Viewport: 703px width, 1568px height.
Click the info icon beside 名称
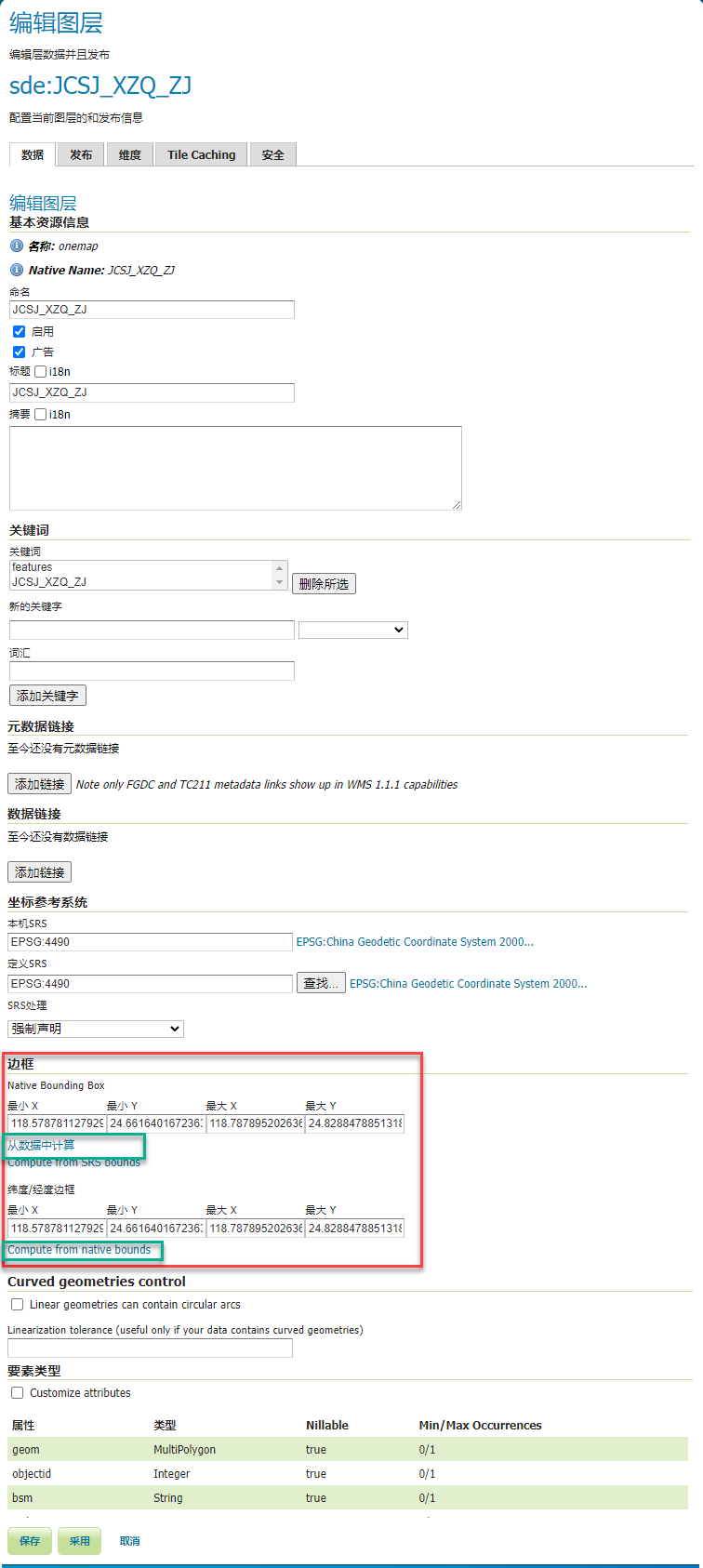17,246
